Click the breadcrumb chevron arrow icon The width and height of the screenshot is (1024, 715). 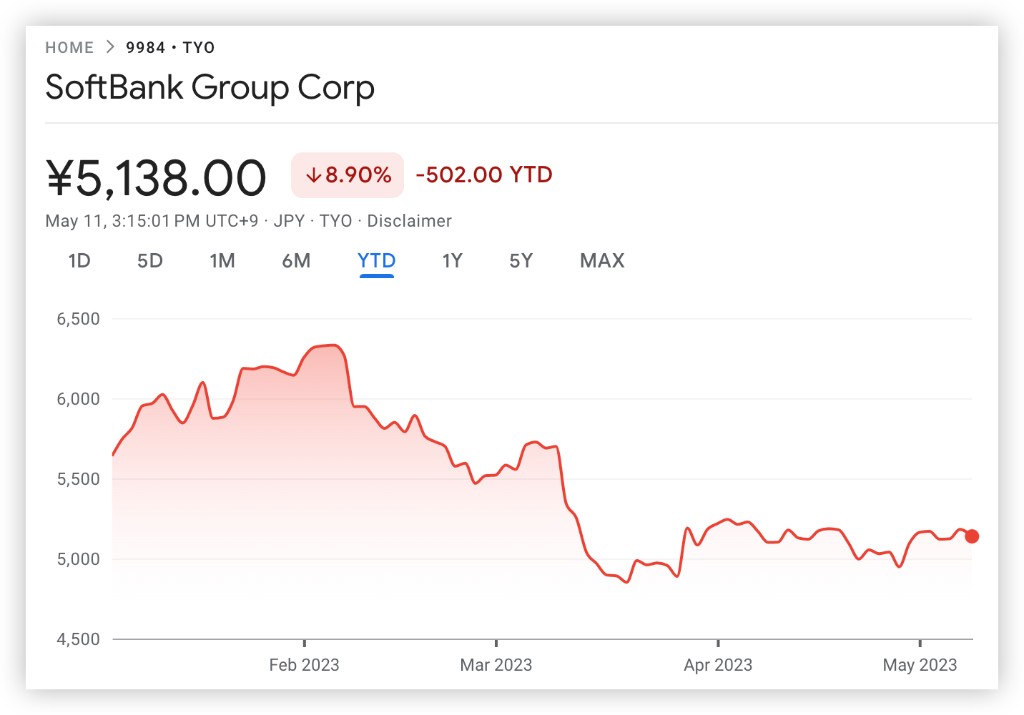(x=110, y=47)
